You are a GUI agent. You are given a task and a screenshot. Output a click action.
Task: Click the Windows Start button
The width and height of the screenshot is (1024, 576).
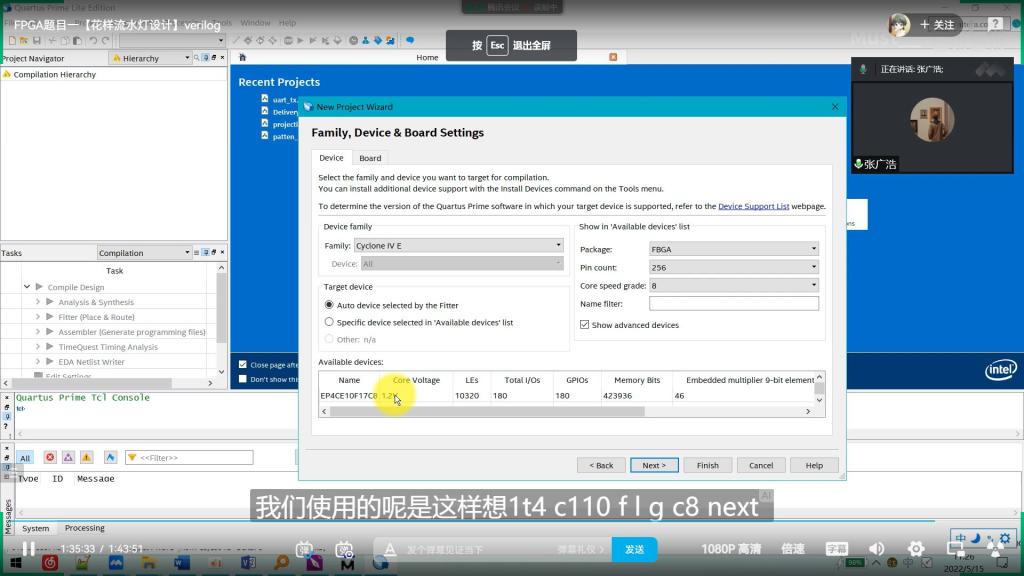pos(14,565)
